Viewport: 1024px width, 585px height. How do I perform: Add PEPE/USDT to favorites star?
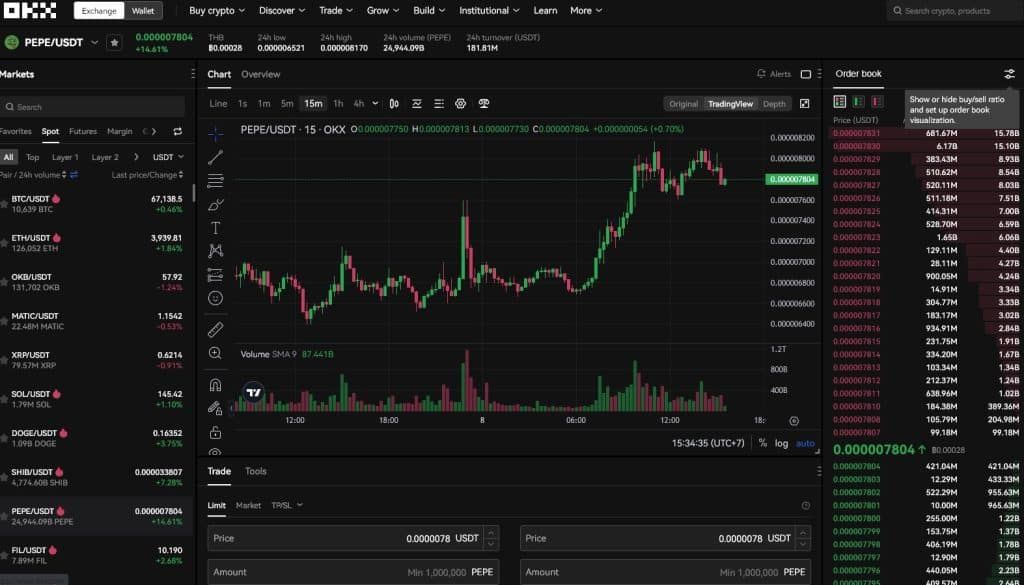pyautogui.click(x=114, y=42)
